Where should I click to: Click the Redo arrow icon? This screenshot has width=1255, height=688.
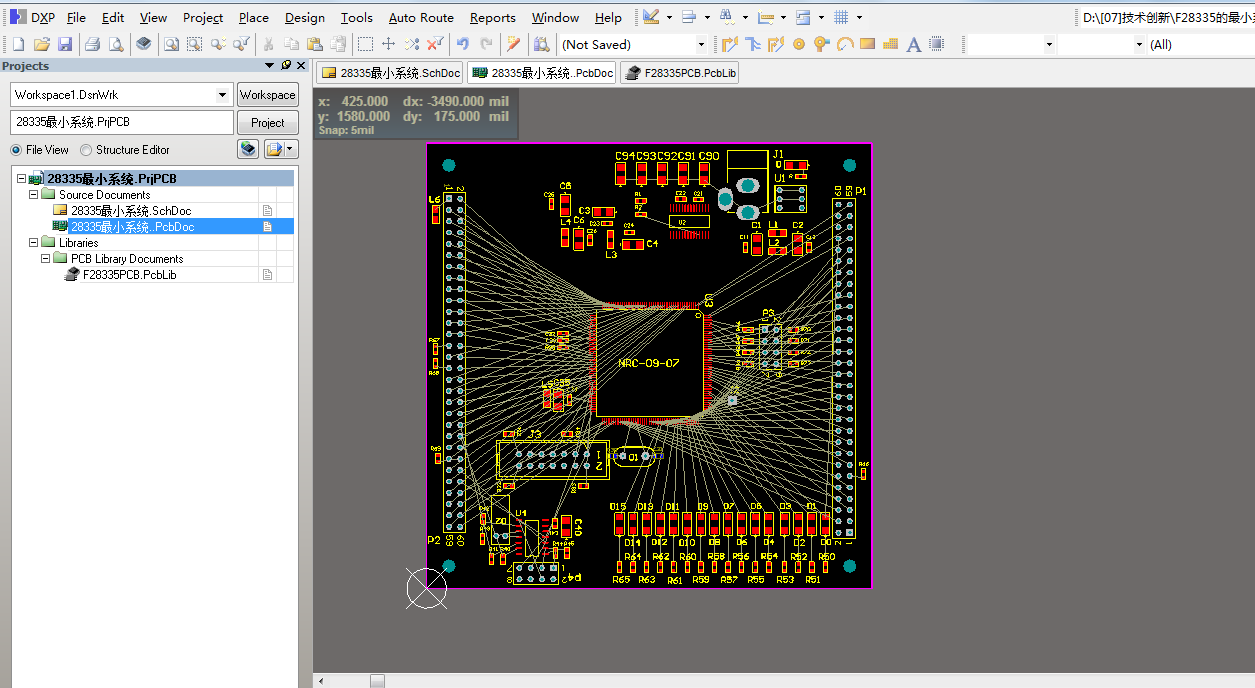pyautogui.click(x=486, y=44)
